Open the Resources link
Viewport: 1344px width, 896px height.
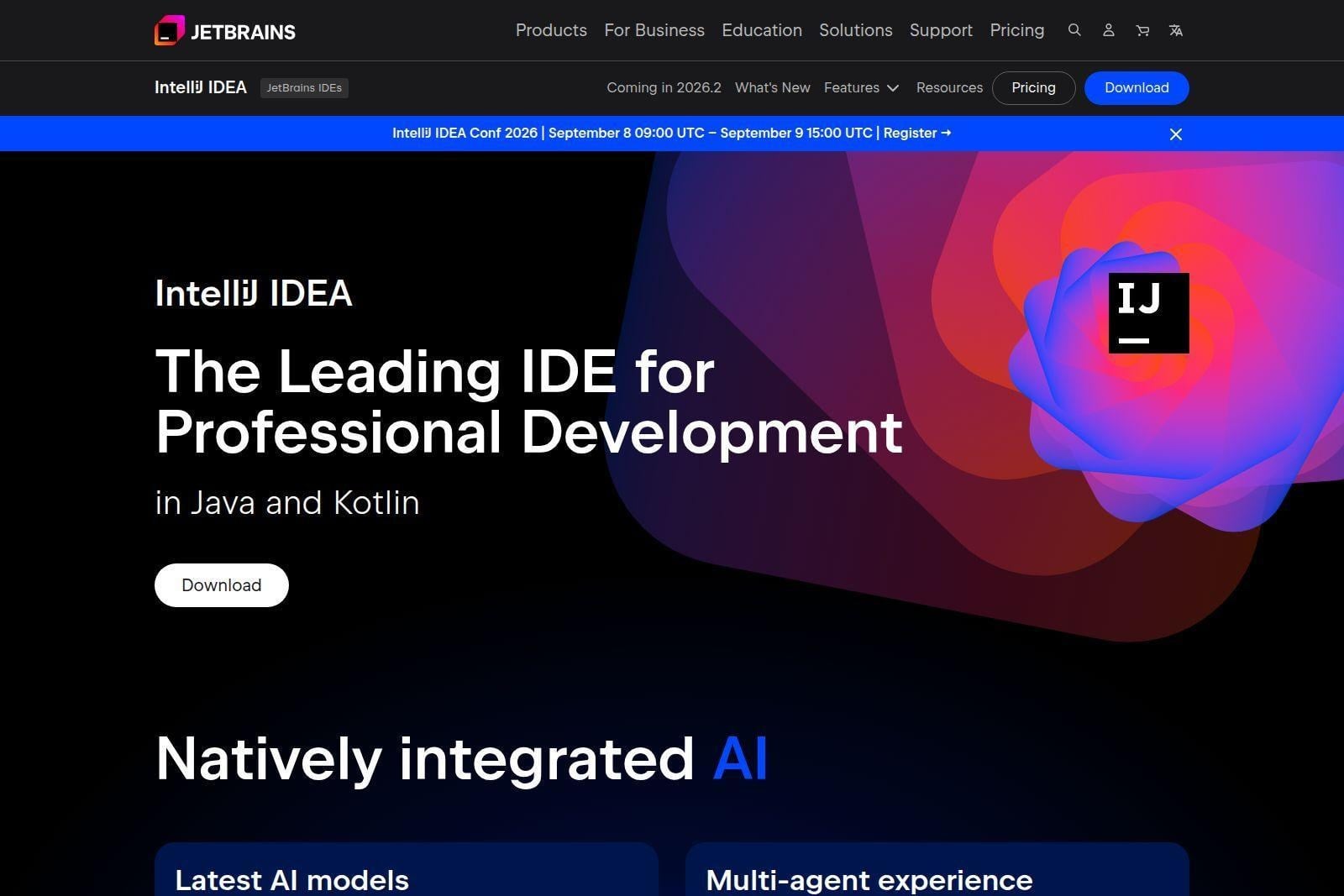pos(949,88)
